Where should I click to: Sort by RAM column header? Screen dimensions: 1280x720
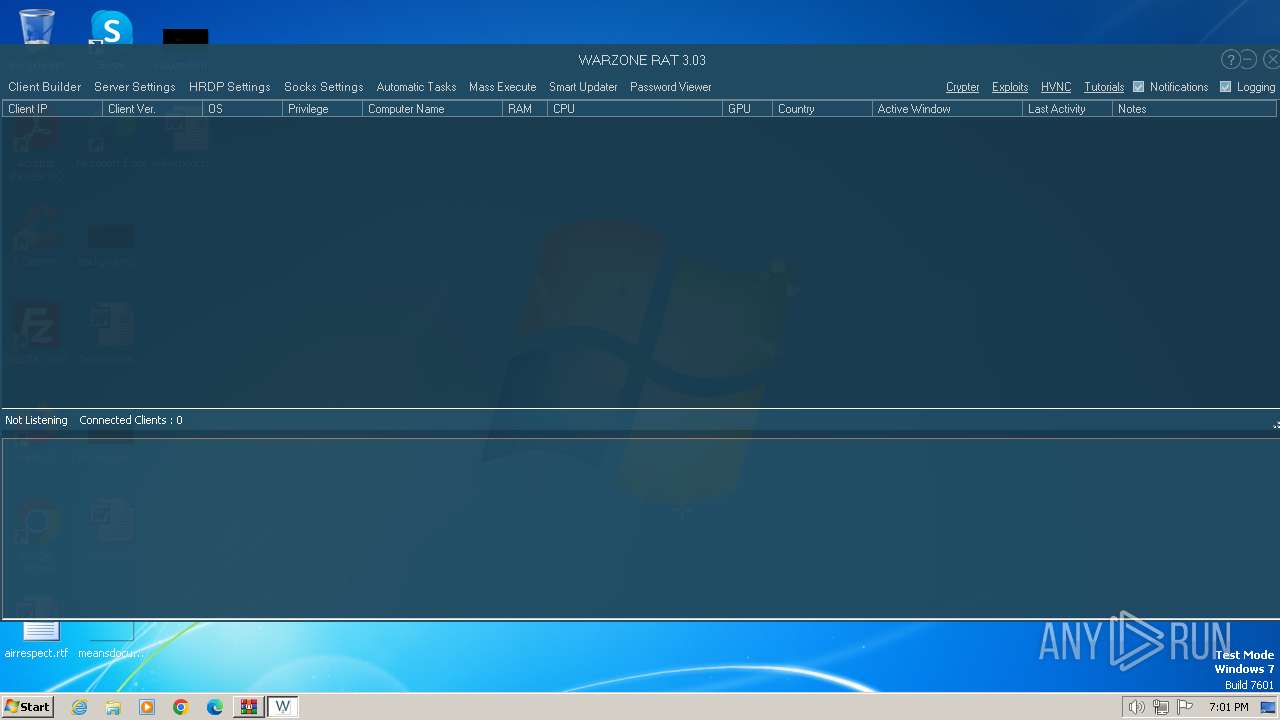[525, 109]
